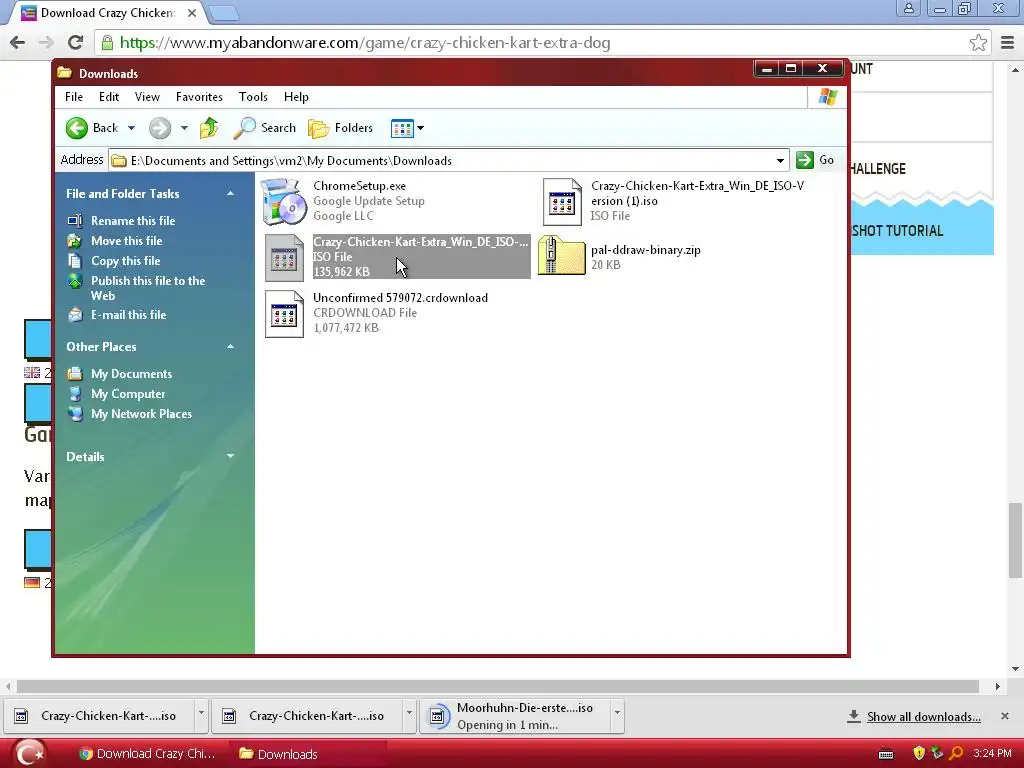Click Copy this file

point(125,261)
